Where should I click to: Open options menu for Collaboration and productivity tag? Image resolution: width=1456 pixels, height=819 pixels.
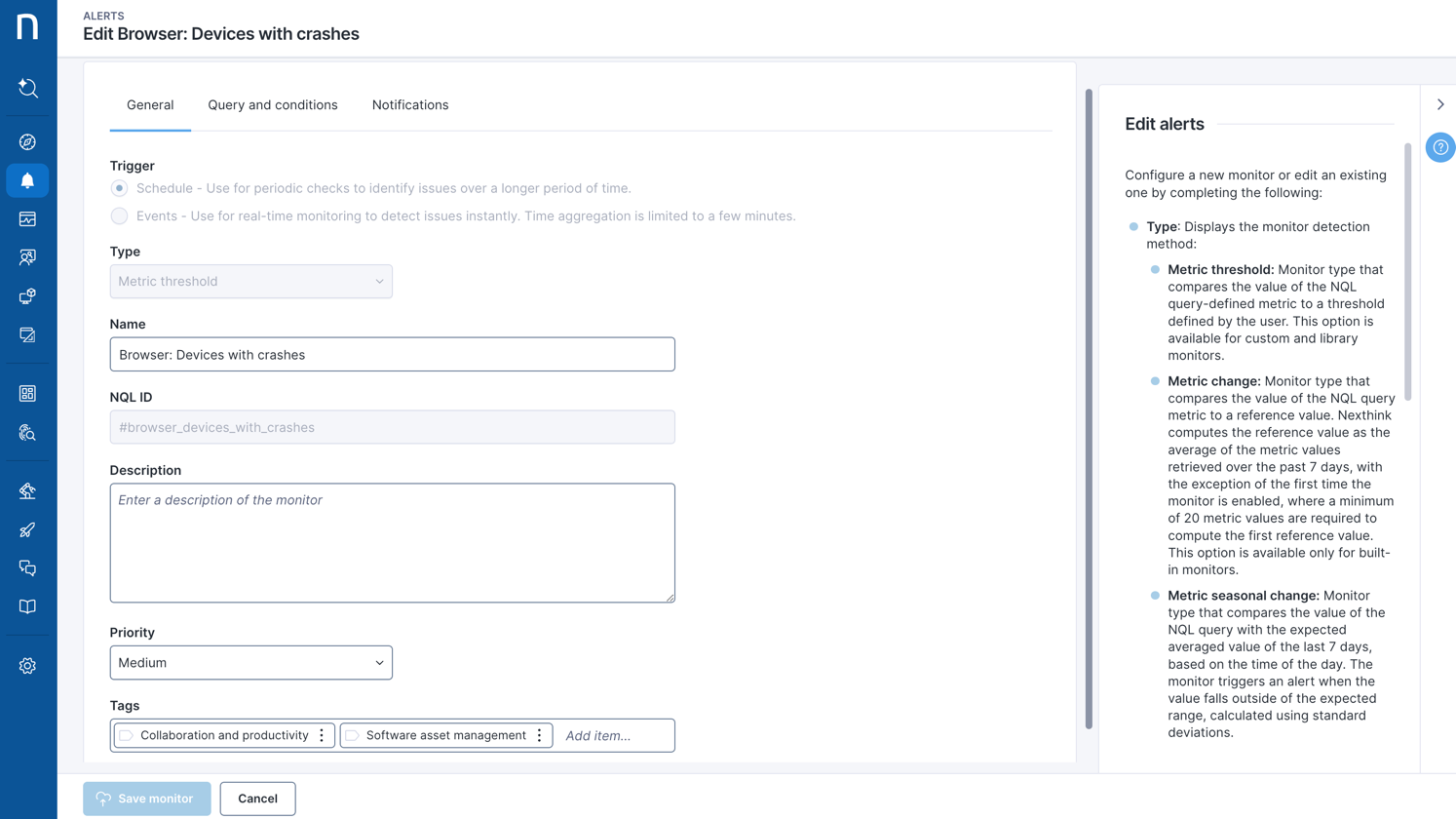tap(322, 735)
